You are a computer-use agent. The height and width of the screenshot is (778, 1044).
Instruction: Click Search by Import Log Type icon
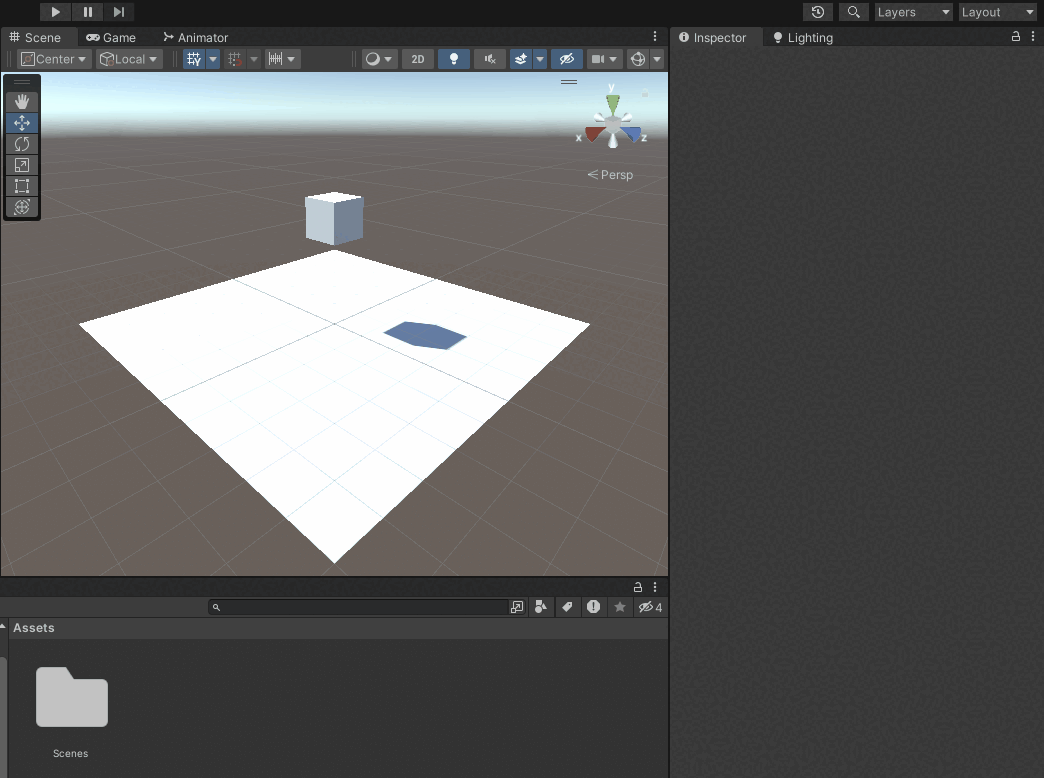593,607
